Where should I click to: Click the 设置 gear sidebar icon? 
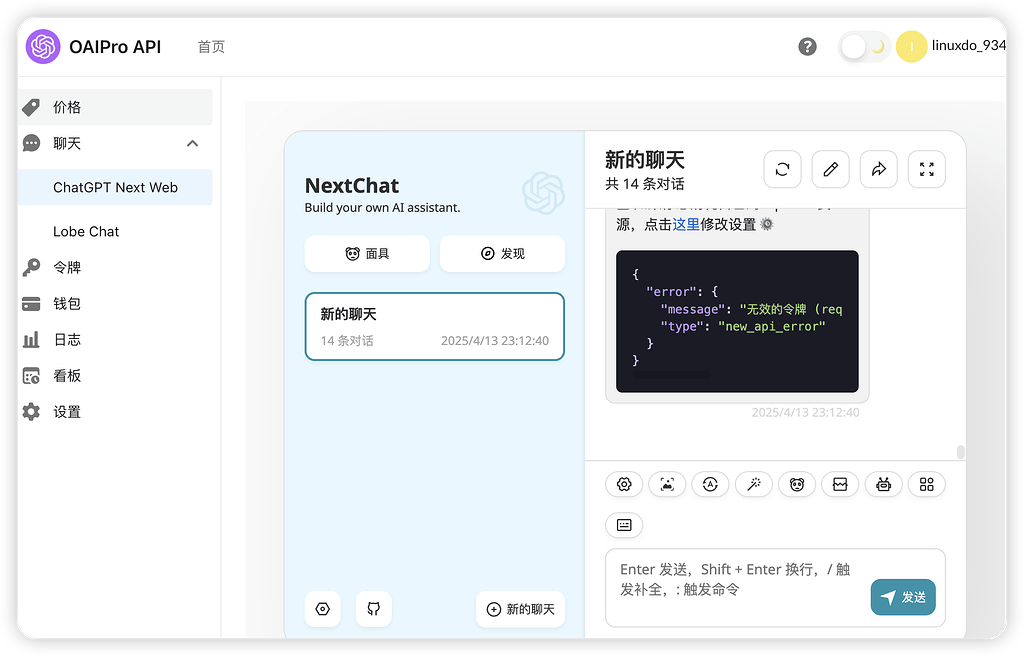pos(31,412)
